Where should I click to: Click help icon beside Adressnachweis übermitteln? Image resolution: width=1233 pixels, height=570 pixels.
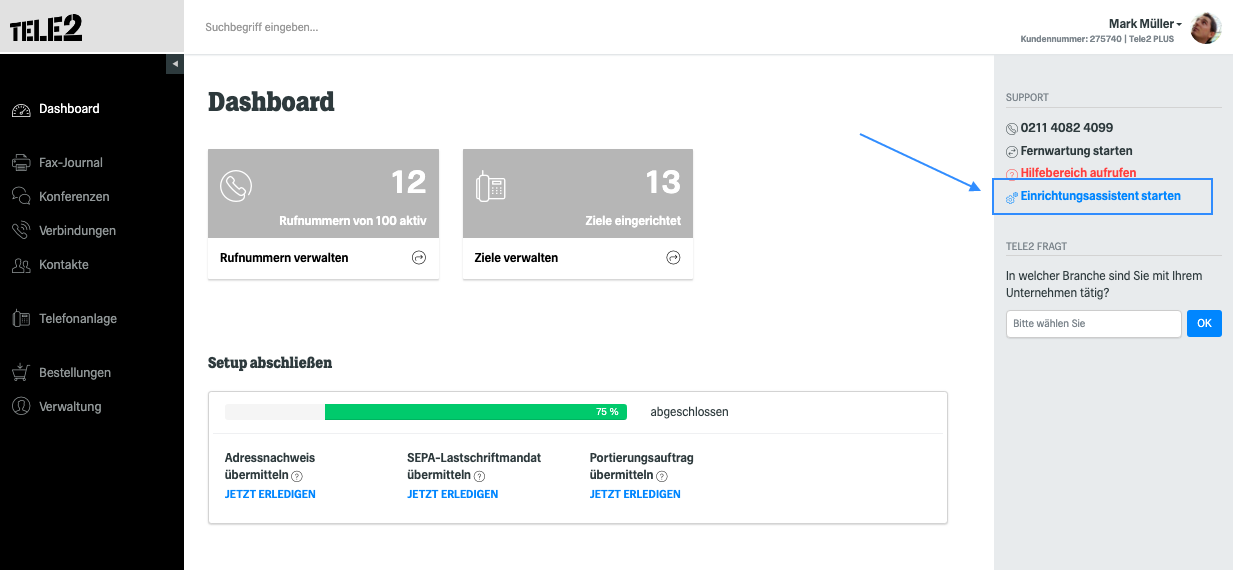(297, 477)
